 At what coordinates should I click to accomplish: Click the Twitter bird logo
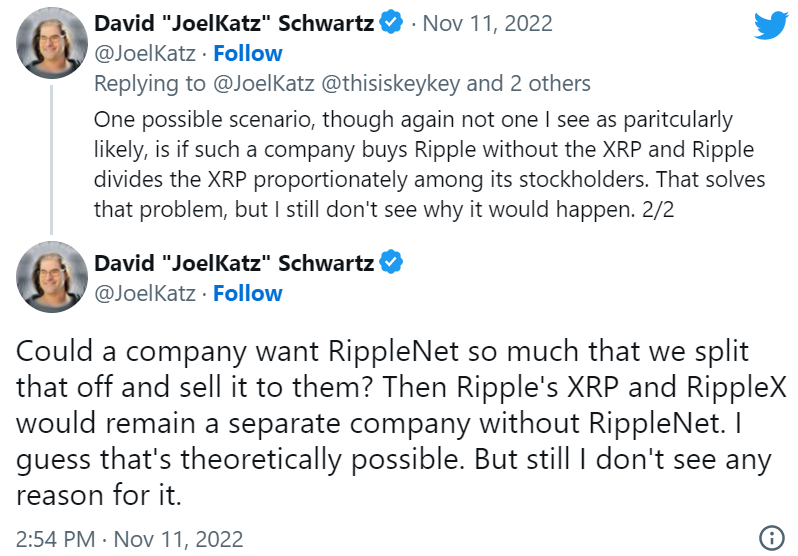[x=771, y=25]
